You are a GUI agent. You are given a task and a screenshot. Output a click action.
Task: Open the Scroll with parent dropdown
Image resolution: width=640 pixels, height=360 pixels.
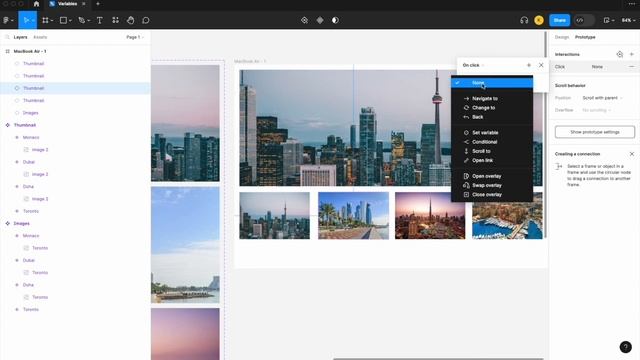click(x=602, y=98)
